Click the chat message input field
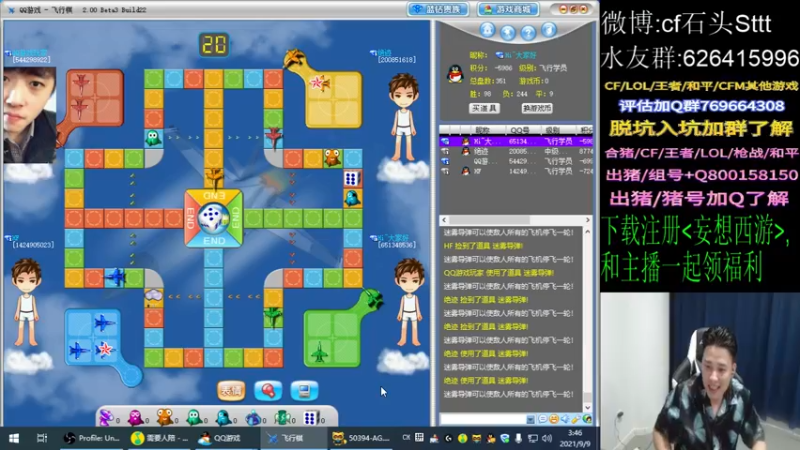 [x=482, y=419]
